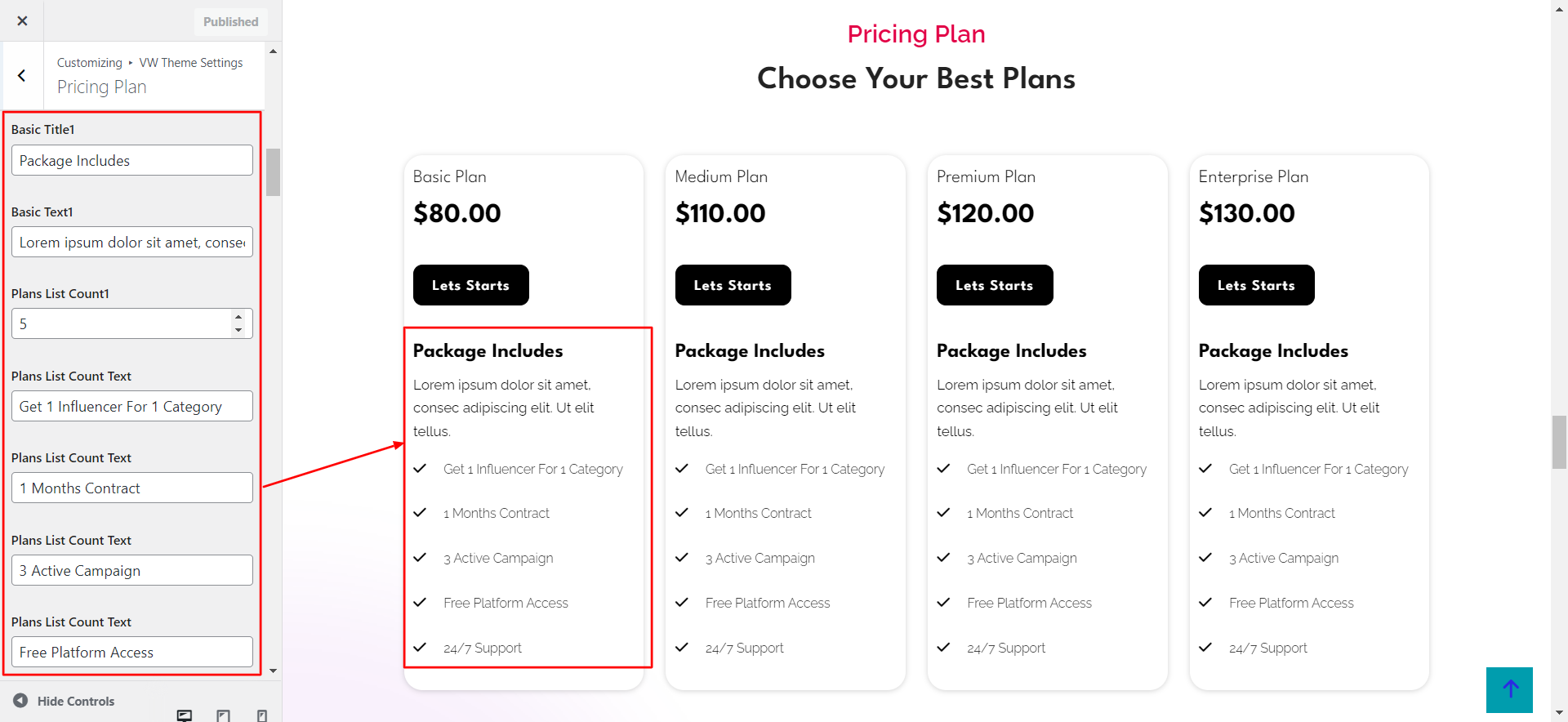Close the Customizer with the X icon

click(22, 21)
